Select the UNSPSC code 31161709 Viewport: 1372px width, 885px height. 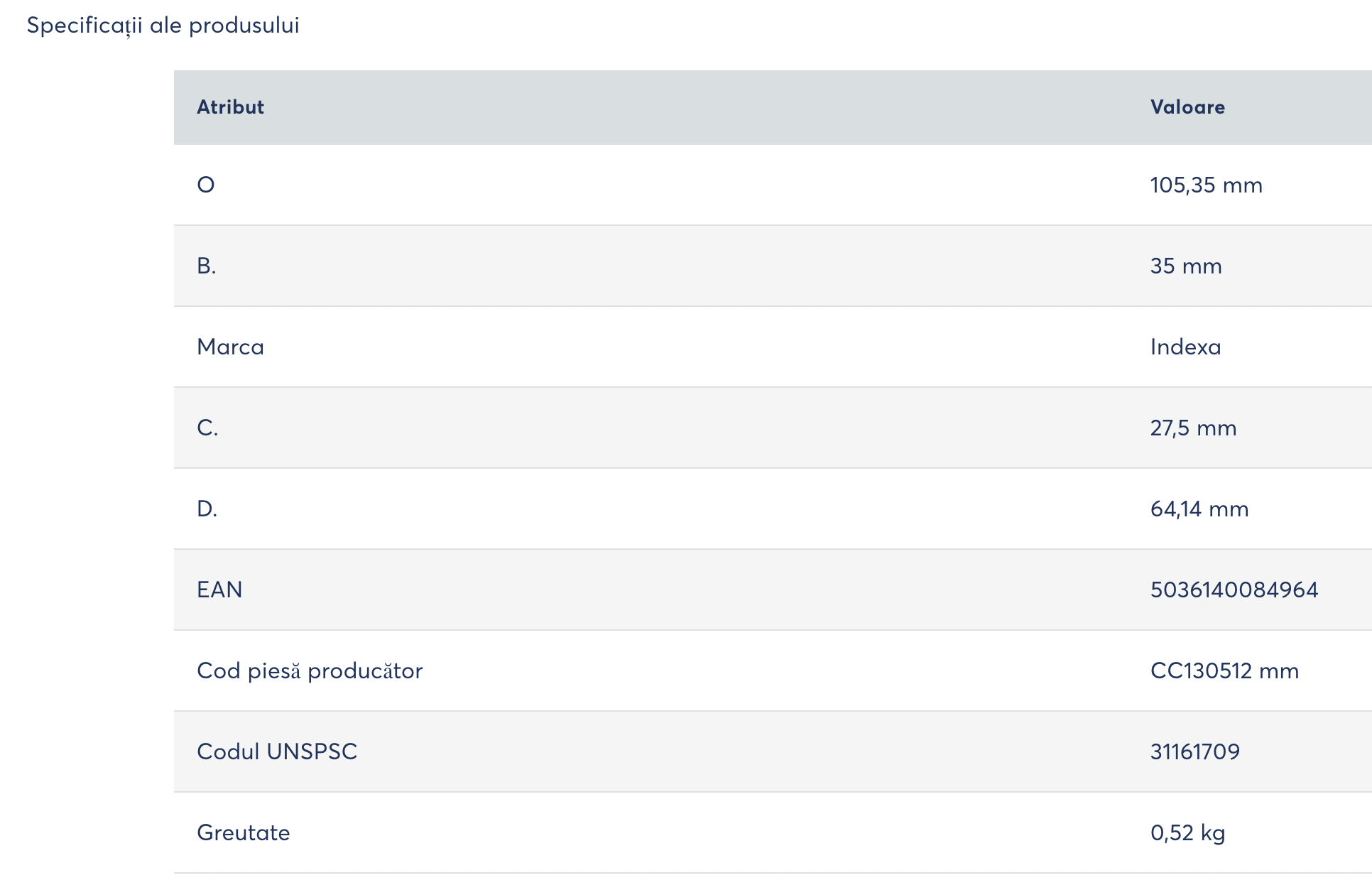(1194, 752)
